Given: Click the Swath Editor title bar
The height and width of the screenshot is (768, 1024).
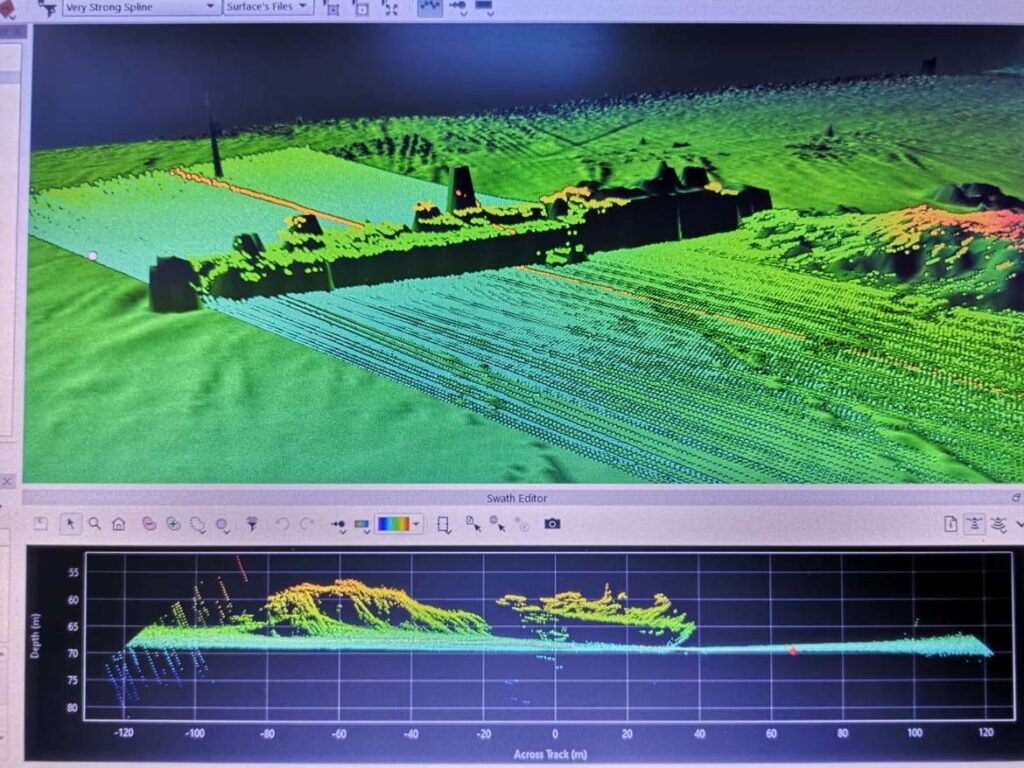Looking at the screenshot, I should coord(517,498).
